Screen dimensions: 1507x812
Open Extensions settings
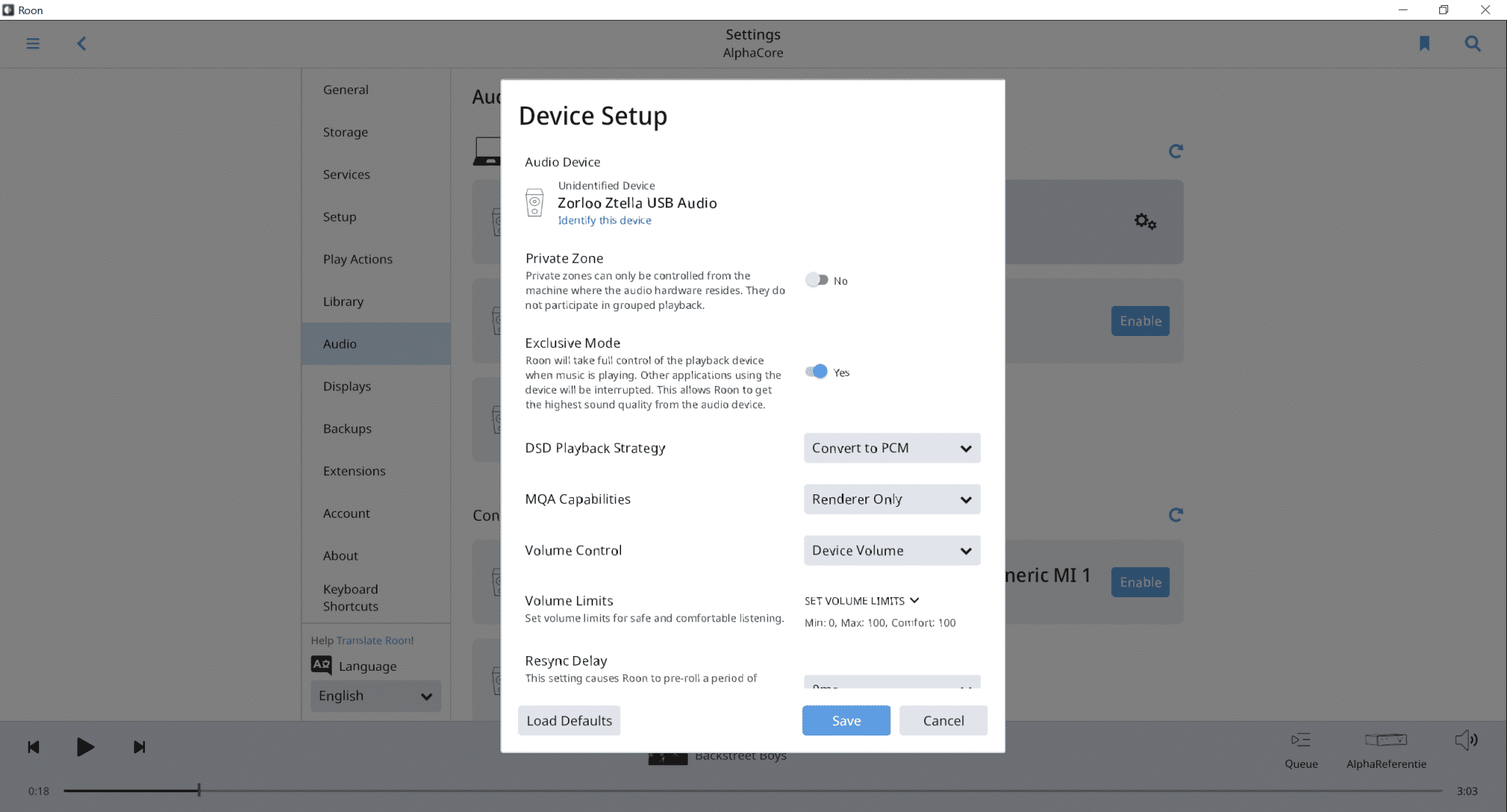pos(376,471)
